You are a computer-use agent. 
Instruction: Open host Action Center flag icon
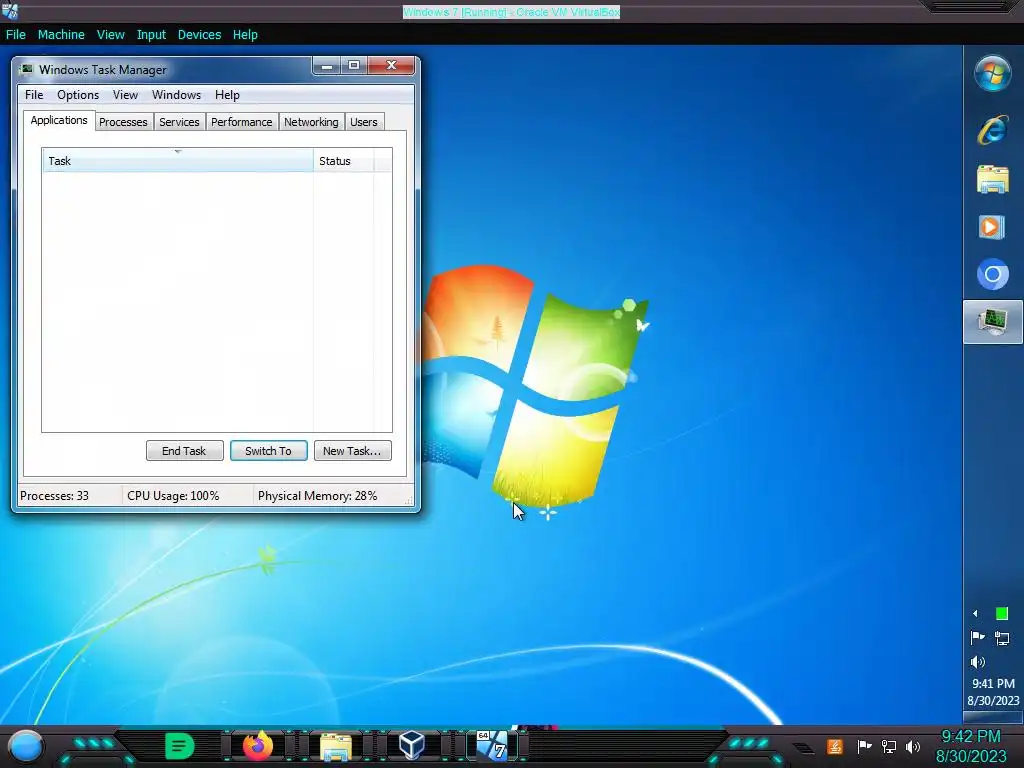pyautogui.click(x=864, y=746)
